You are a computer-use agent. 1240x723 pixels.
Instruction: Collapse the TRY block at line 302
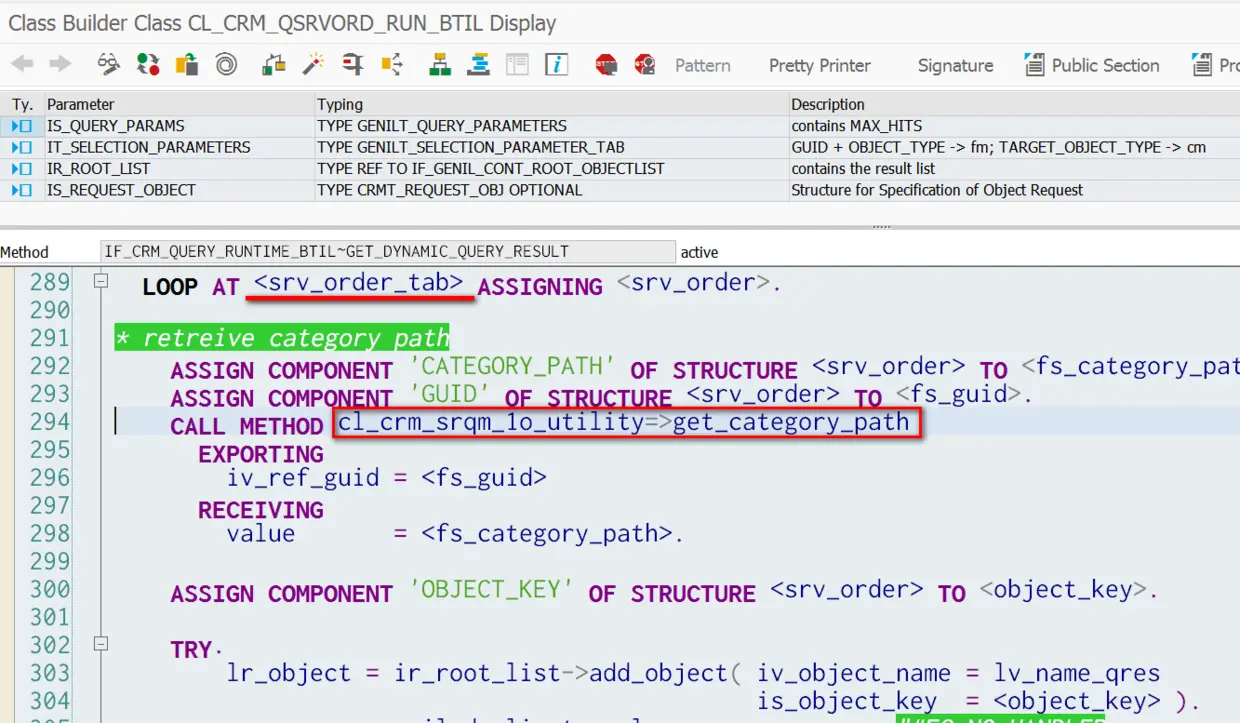[x=100, y=645]
